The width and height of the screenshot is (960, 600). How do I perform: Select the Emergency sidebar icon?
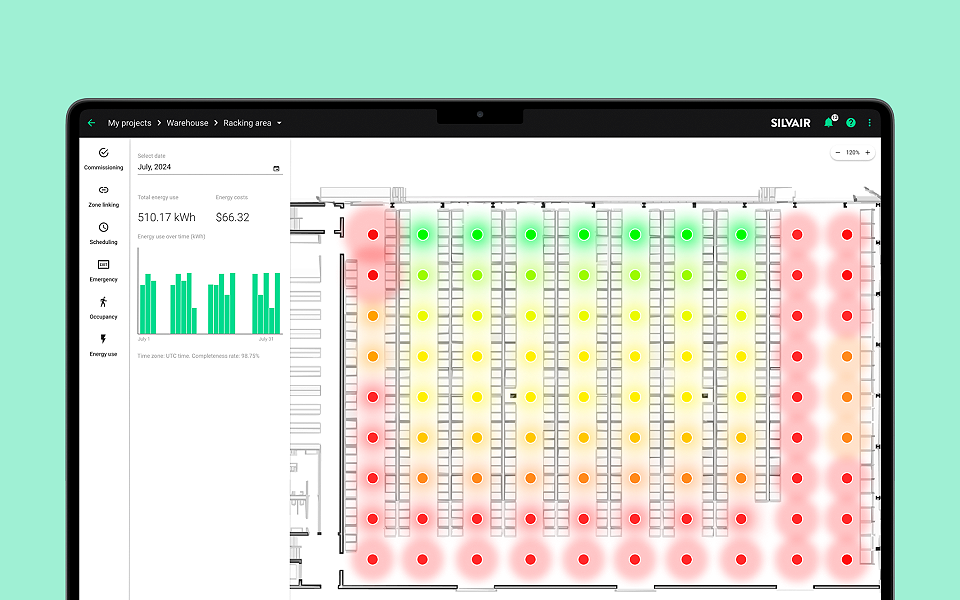[x=104, y=269]
